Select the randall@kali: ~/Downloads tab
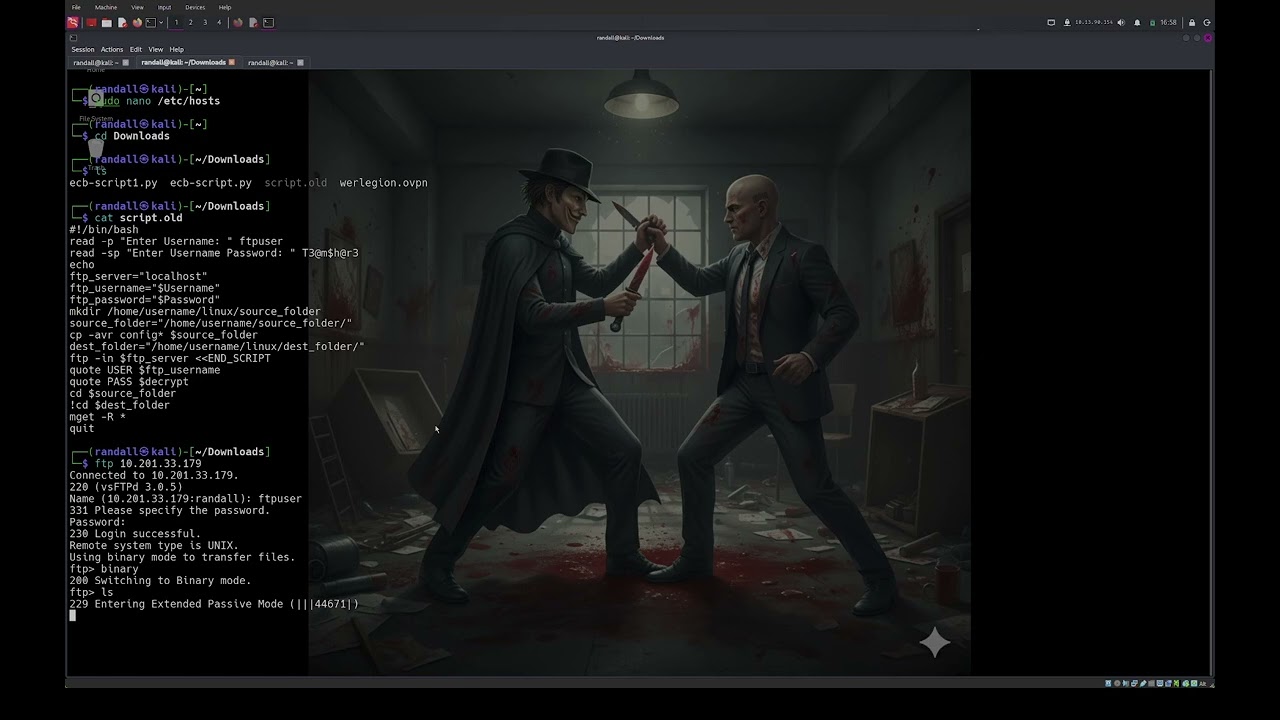 coord(183,62)
